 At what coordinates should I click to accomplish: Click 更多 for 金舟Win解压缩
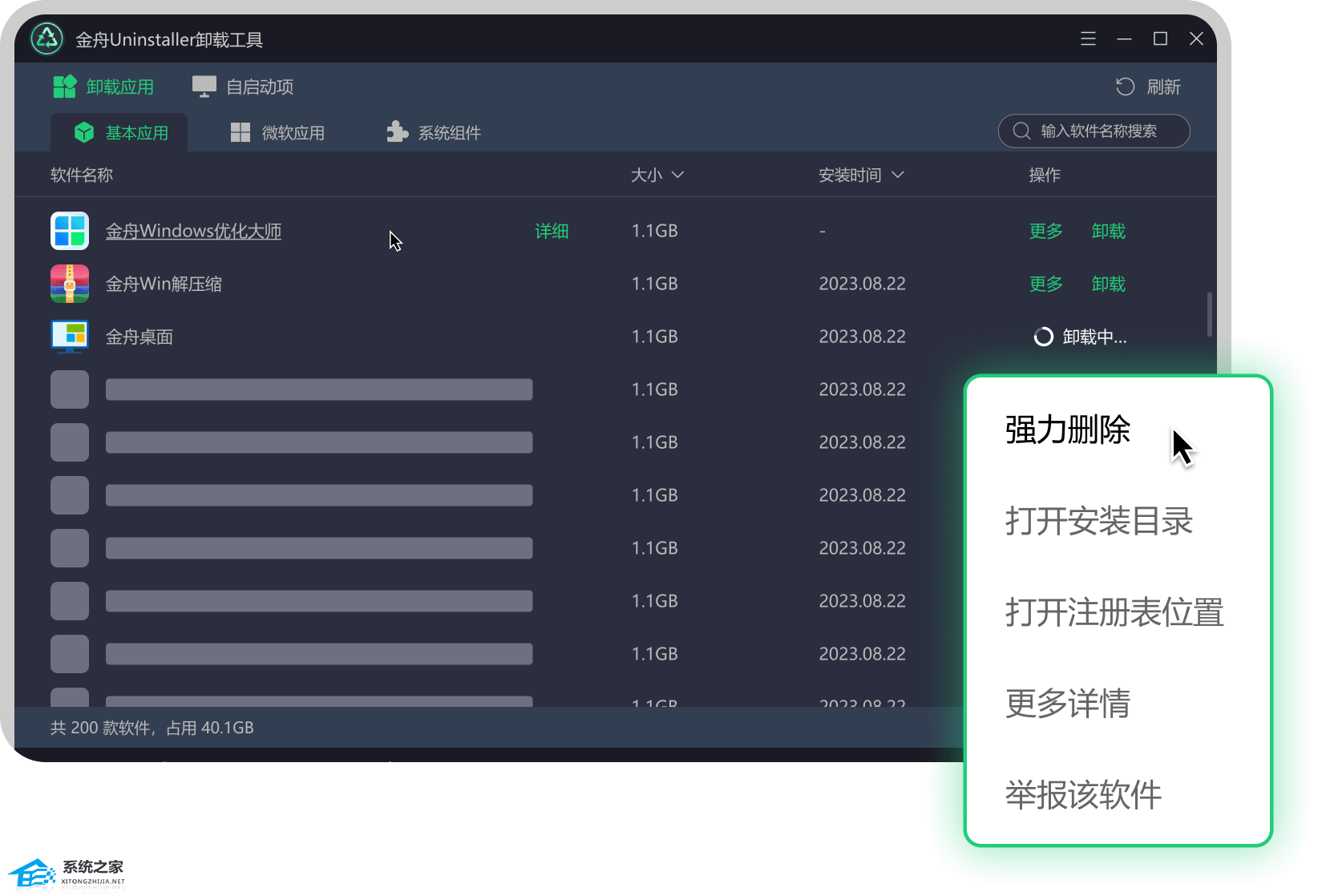tap(1046, 284)
